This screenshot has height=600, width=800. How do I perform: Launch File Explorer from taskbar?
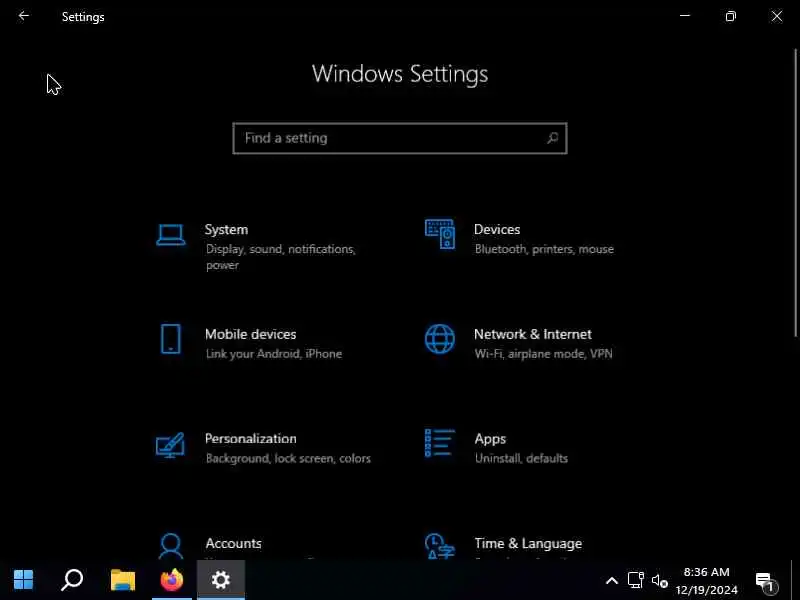point(123,580)
